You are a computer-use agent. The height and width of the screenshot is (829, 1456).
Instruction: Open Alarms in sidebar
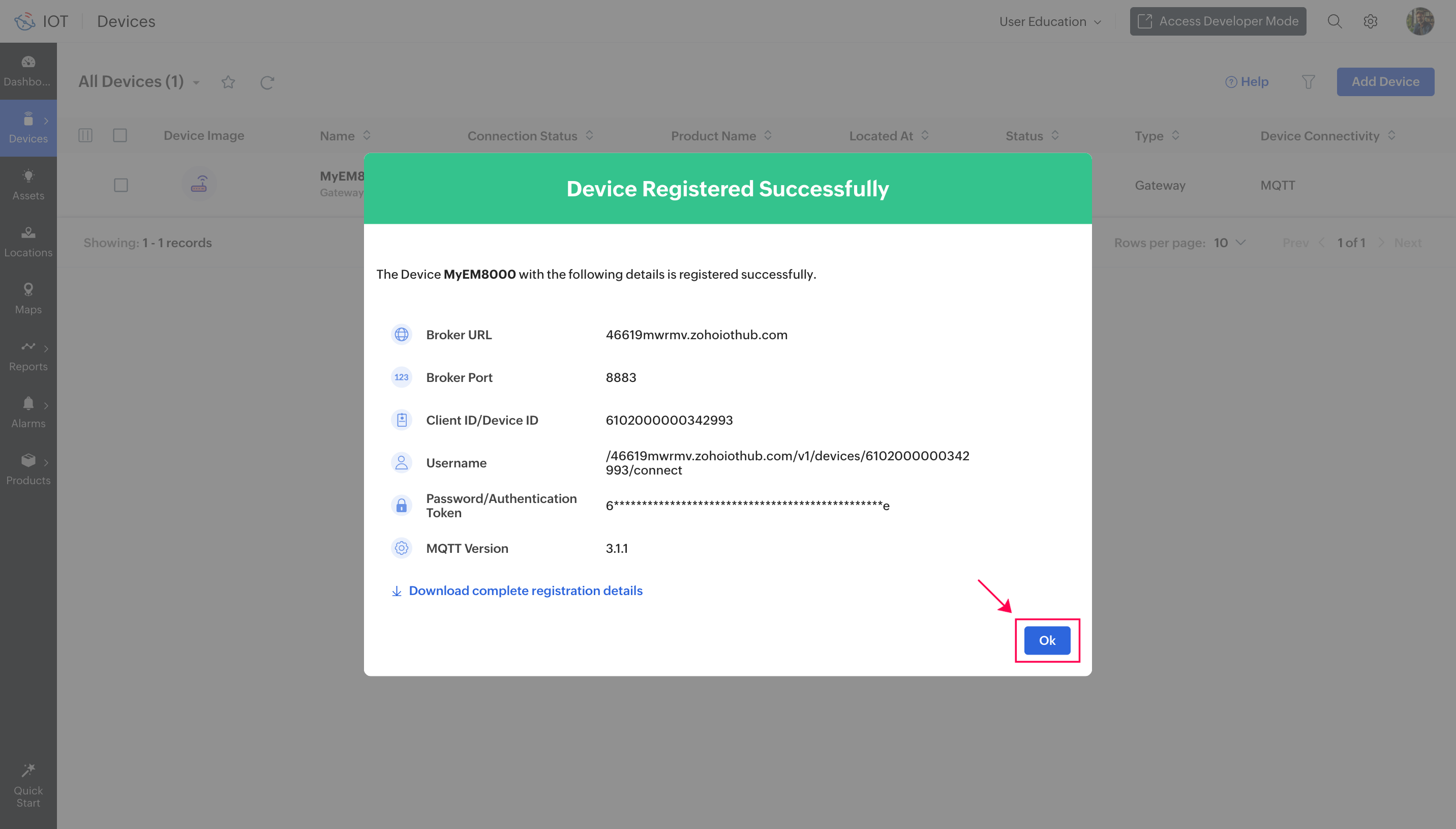pos(28,412)
